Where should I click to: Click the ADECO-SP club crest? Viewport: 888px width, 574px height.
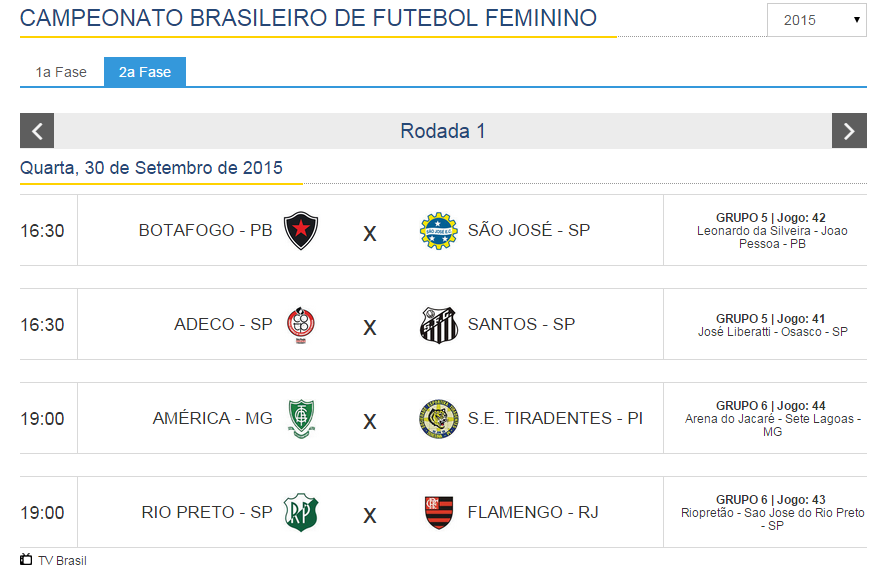(x=301, y=325)
